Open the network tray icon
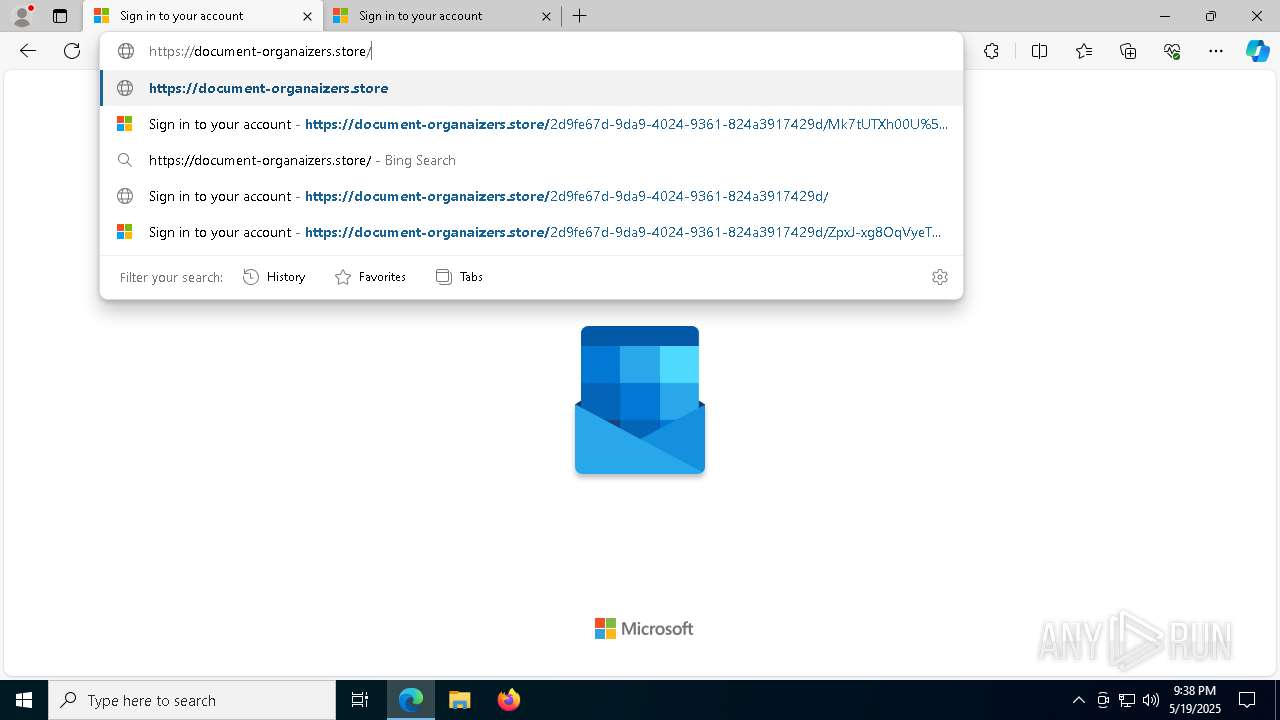Viewport: 1280px width, 720px height. (x=1127, y=700)
